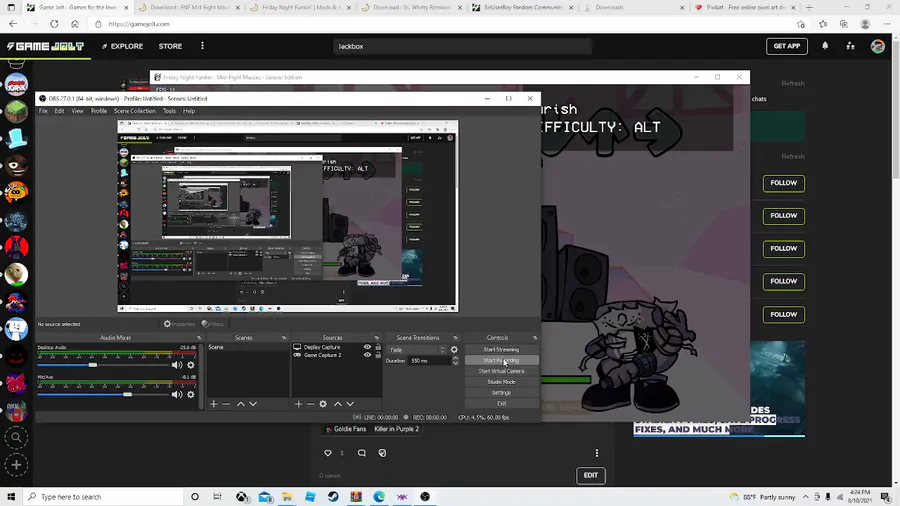Viewport: 900px width, 506px height.
Task: Open OBS Profile menu
Action: (99, 111)
